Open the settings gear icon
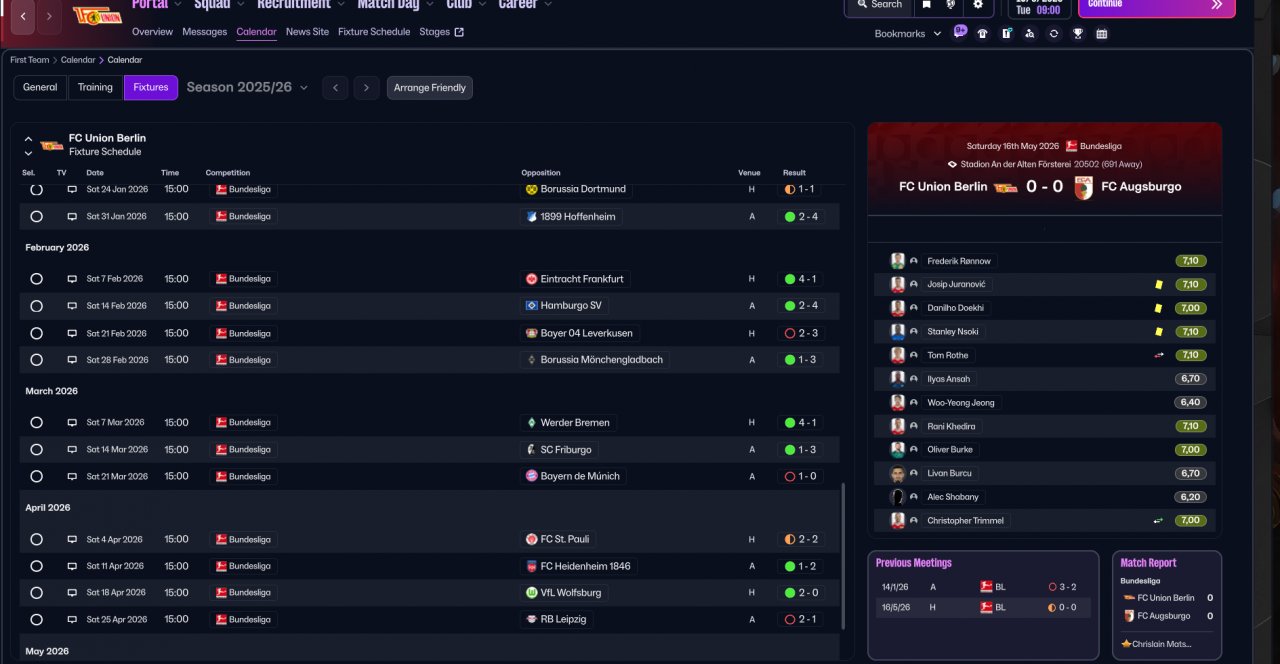 [x=978, y=5]
